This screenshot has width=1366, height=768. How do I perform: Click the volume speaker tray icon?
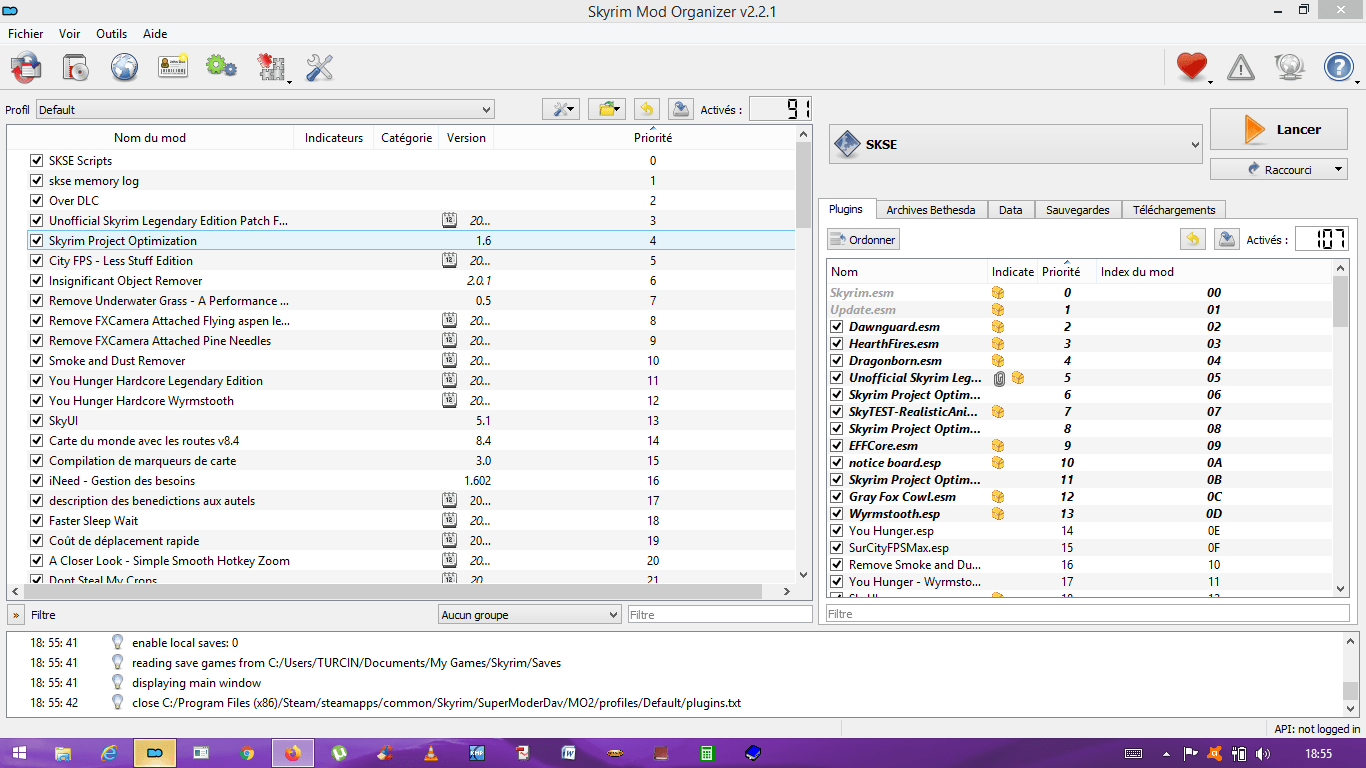coord(1263,753)
